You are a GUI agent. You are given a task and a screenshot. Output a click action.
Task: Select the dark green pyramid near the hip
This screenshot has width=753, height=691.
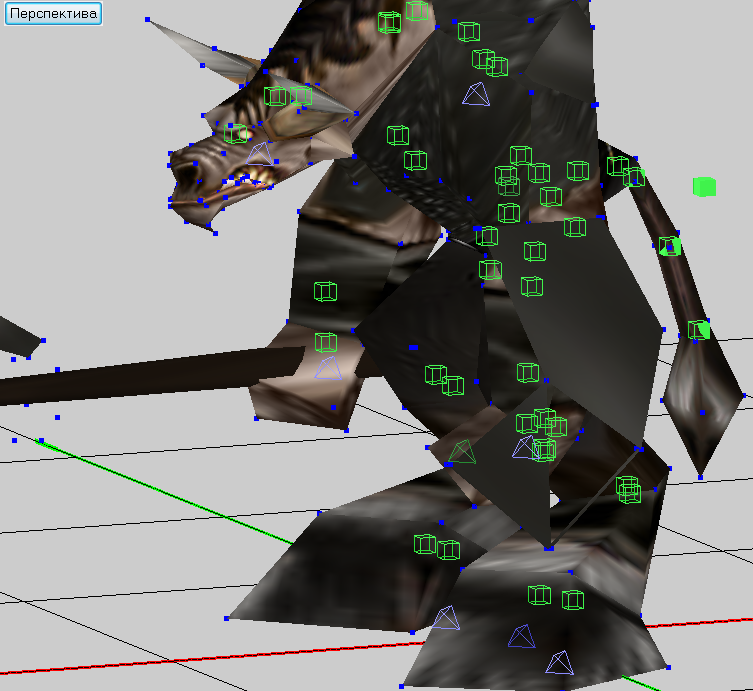coord(462,452)
